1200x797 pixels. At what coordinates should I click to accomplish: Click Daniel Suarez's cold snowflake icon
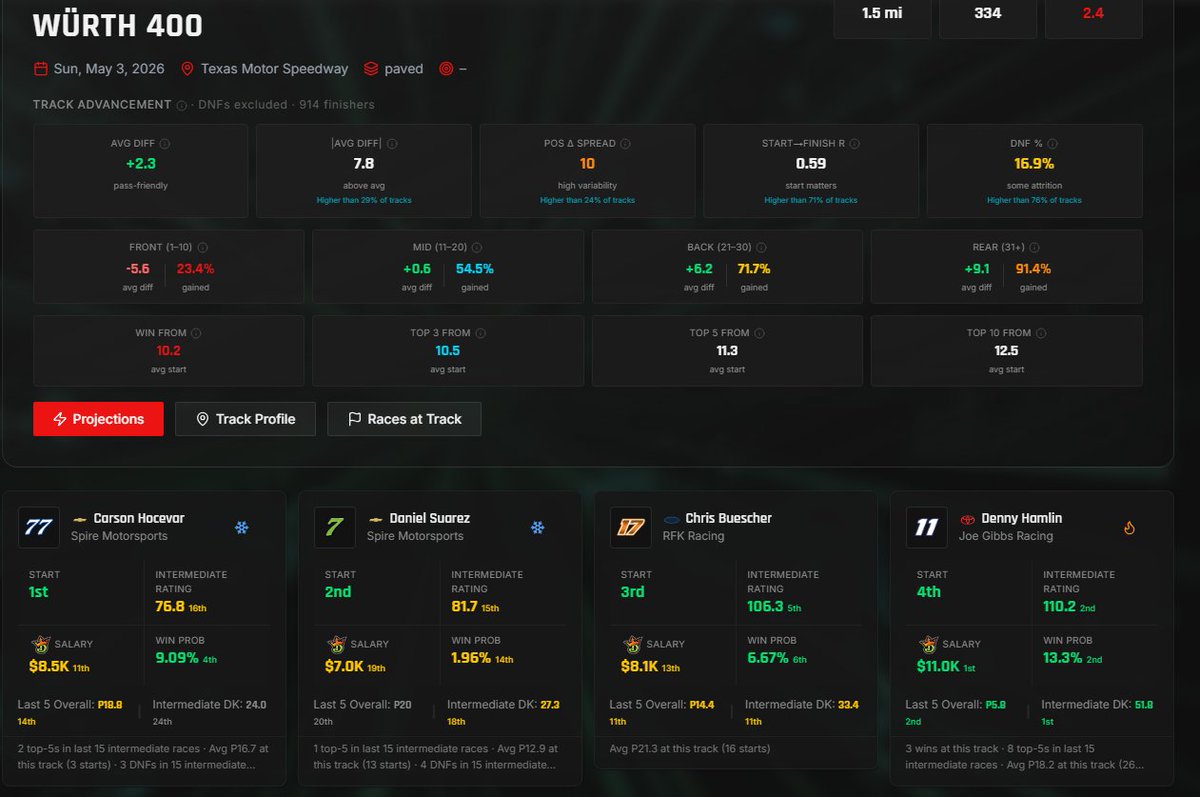tap(537, 527)
